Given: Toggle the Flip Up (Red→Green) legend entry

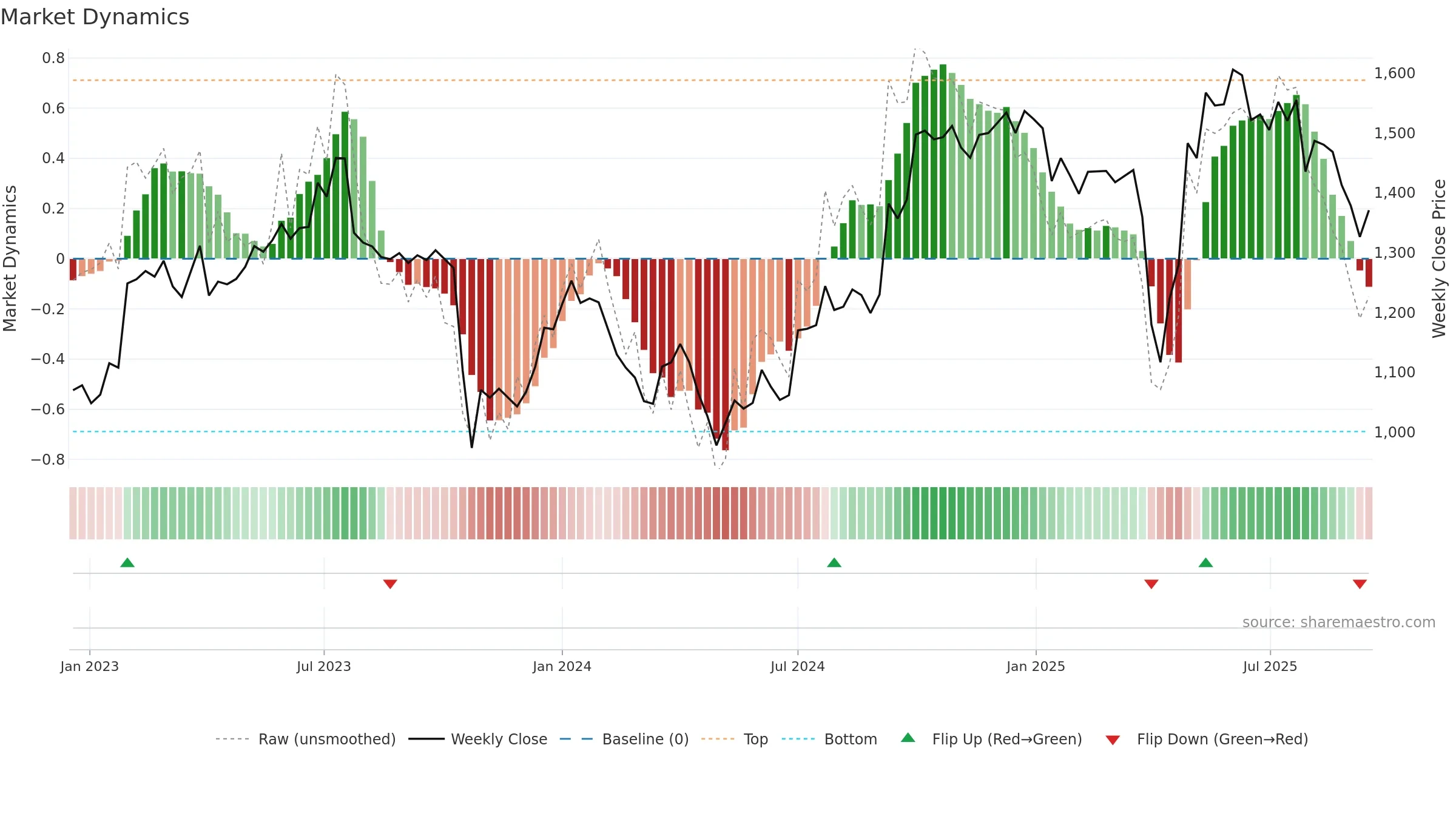Looking at the screenshot, I should 991,739.
